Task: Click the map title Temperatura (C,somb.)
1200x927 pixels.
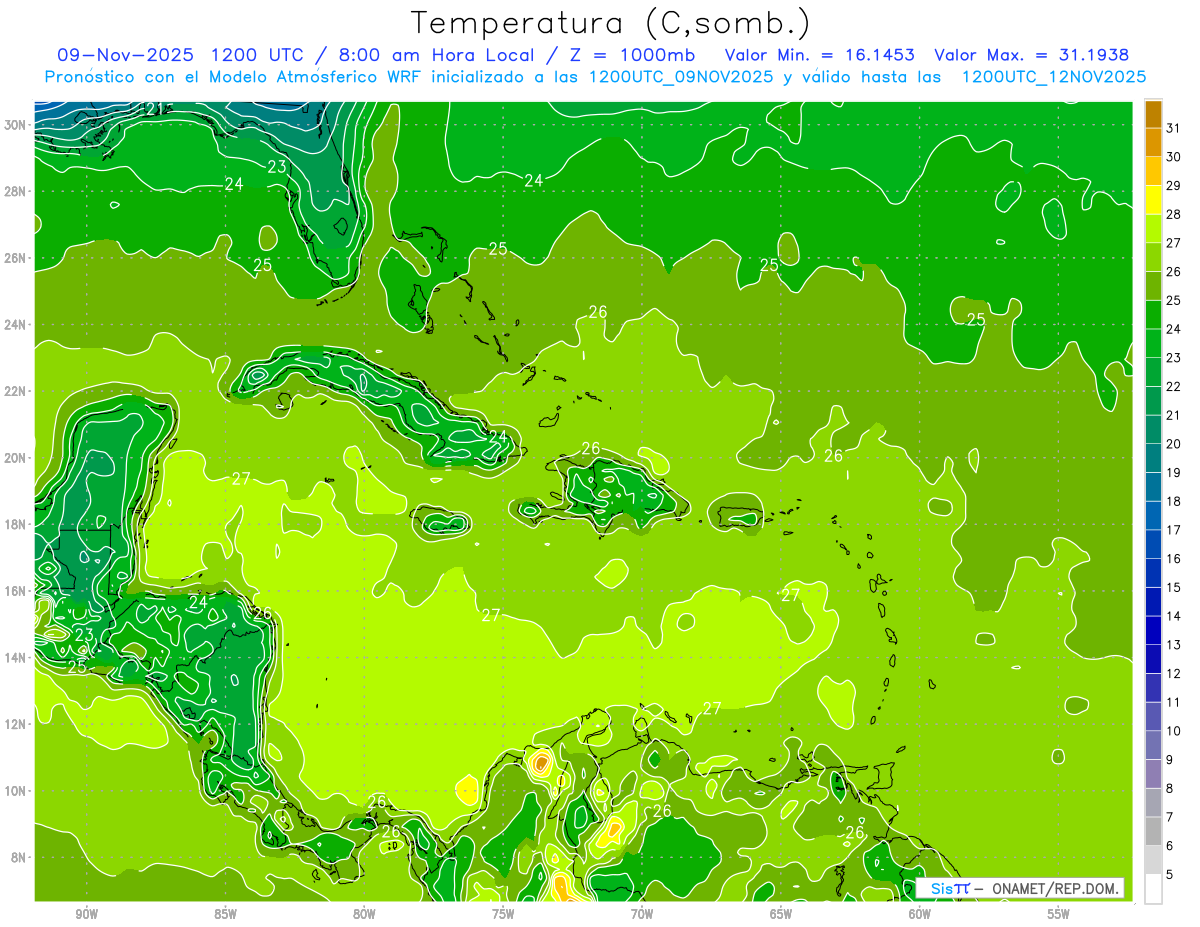Action: tap(611, 23)
